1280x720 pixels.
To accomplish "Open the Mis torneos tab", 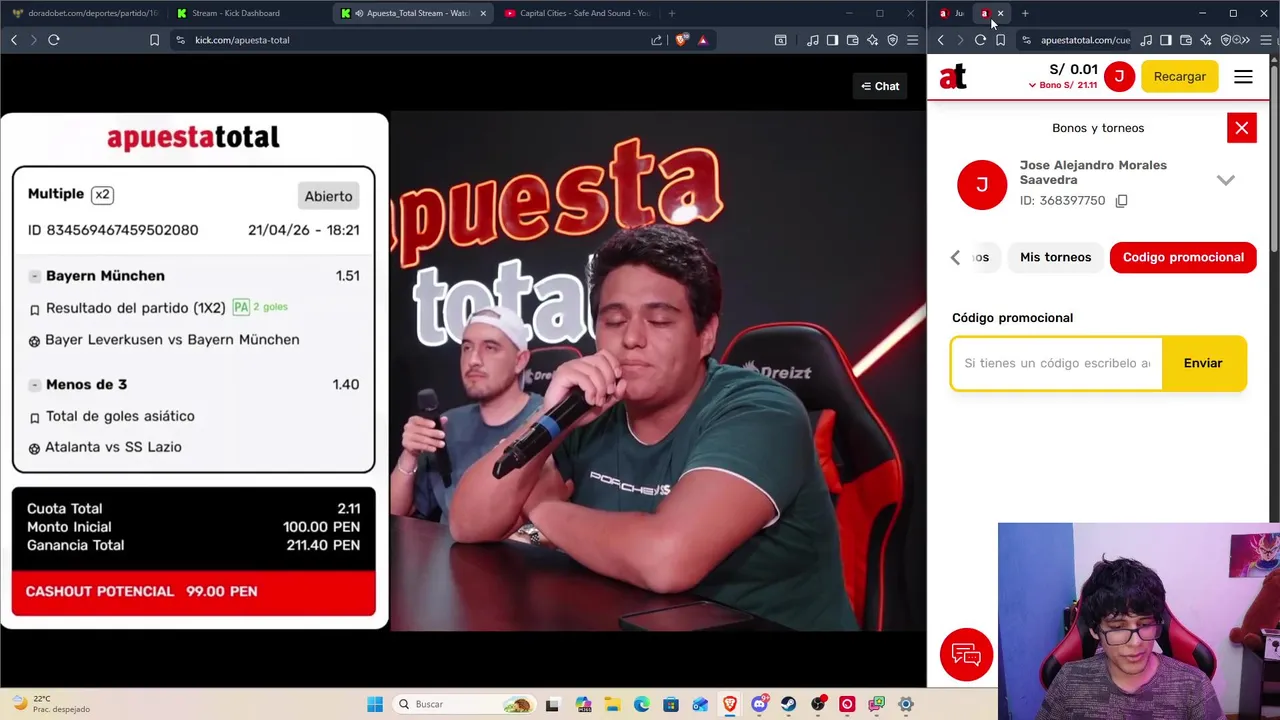I will tap(1055, 257).
